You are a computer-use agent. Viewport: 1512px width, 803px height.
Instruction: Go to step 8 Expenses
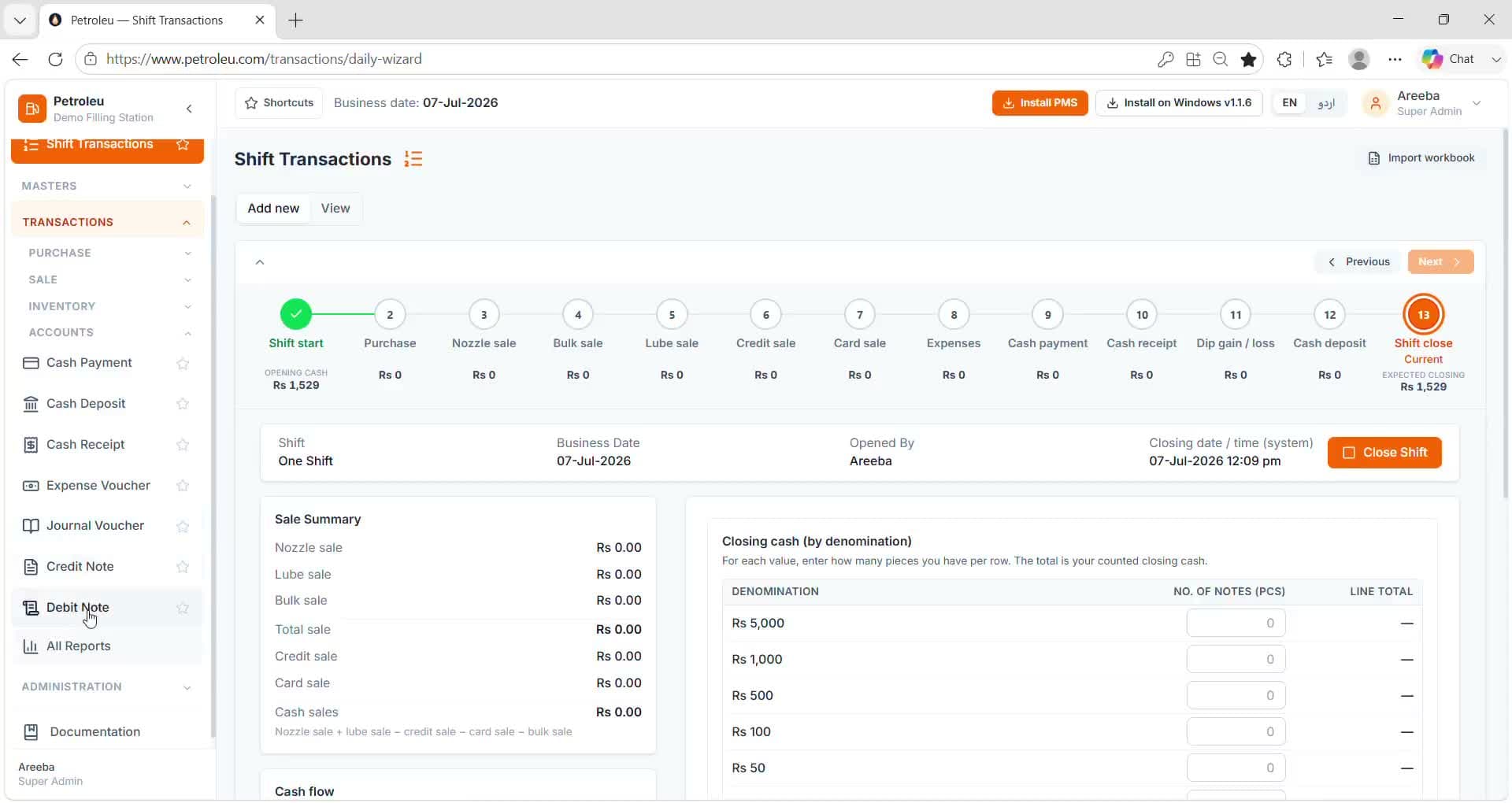click(x=954, y=314)
